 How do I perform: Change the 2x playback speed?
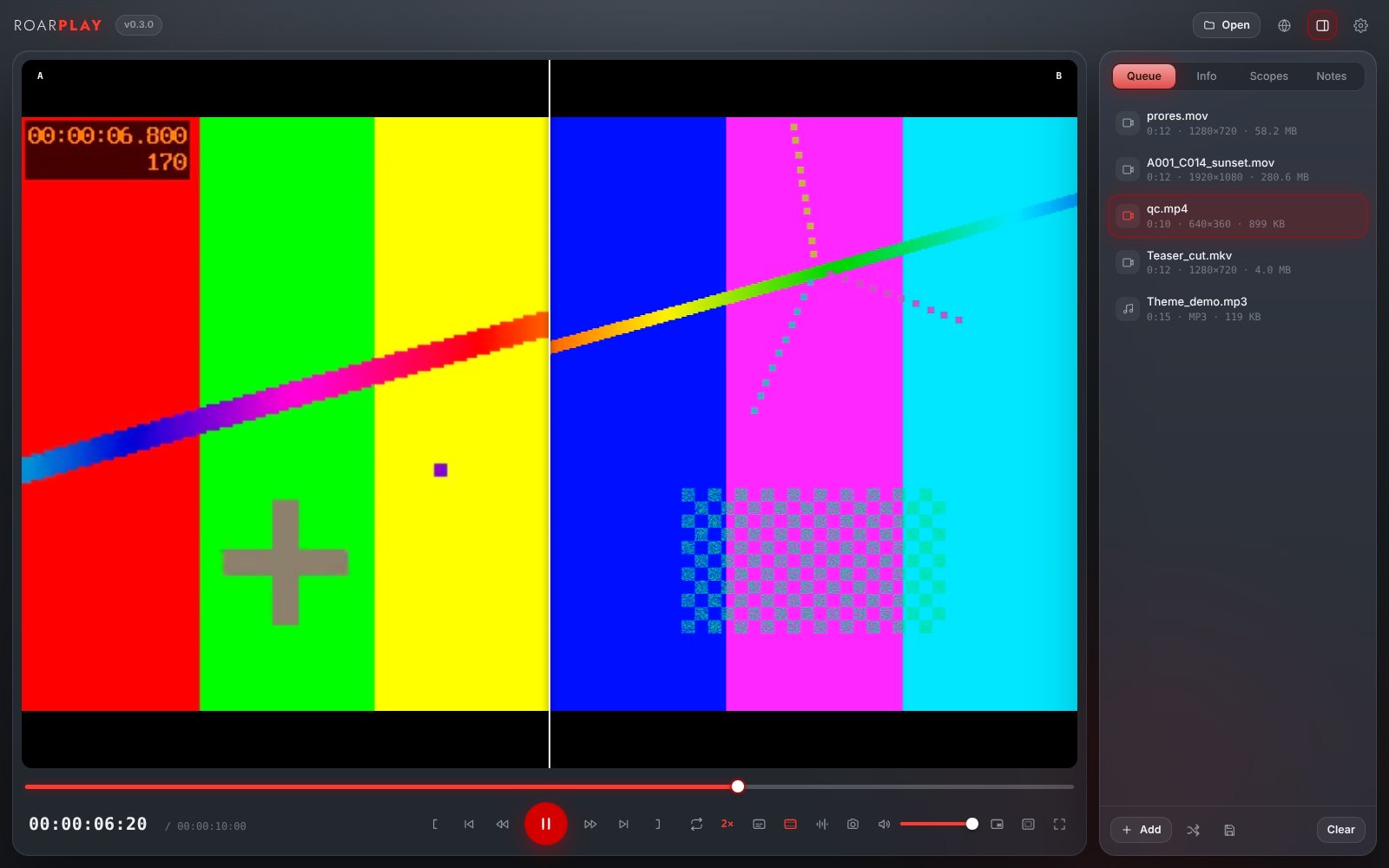727,824
